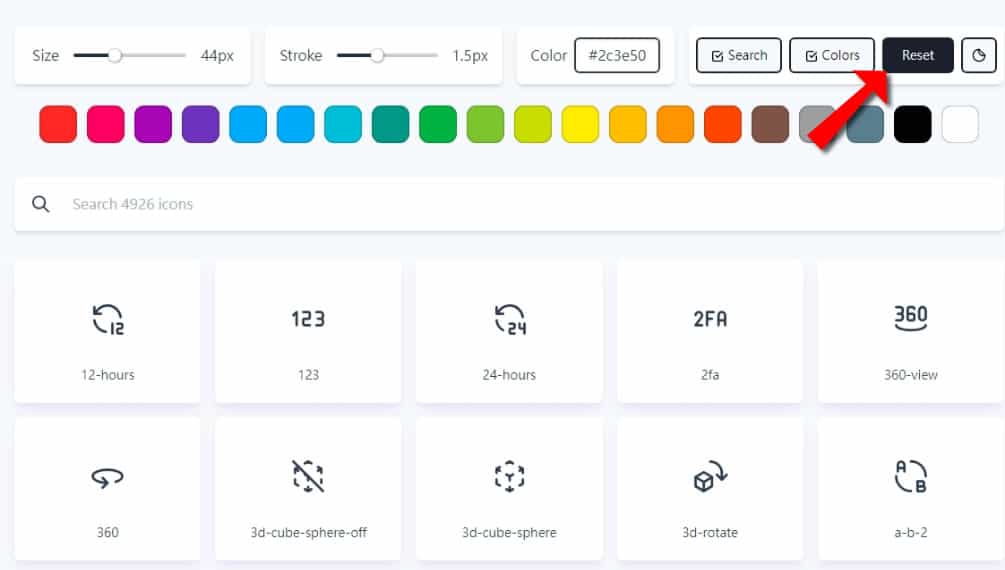Pick the pink color swatch
This screenshot has height=570, width=1005.
pyautogui.click(x=106, y=124)
